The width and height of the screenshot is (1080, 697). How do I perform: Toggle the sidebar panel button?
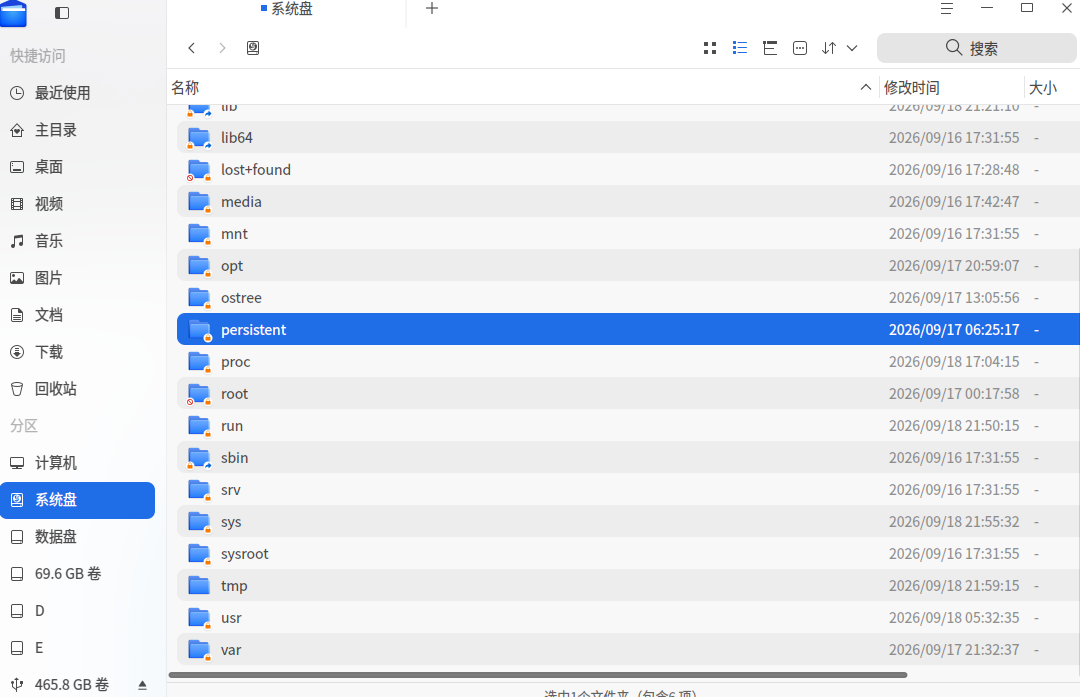(62, 13)
